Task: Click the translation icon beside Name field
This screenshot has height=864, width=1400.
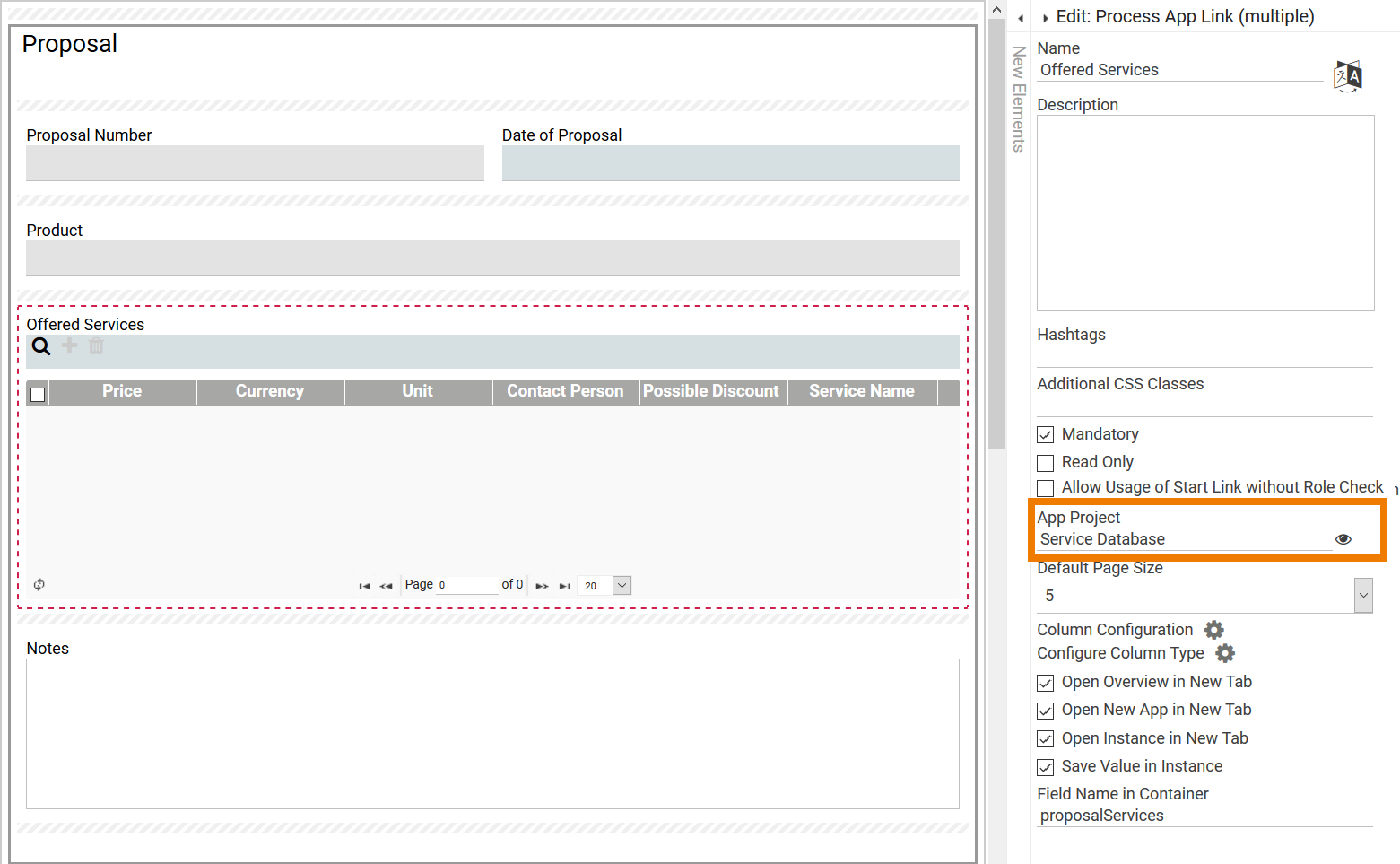Action: [x=1347, y=77]
